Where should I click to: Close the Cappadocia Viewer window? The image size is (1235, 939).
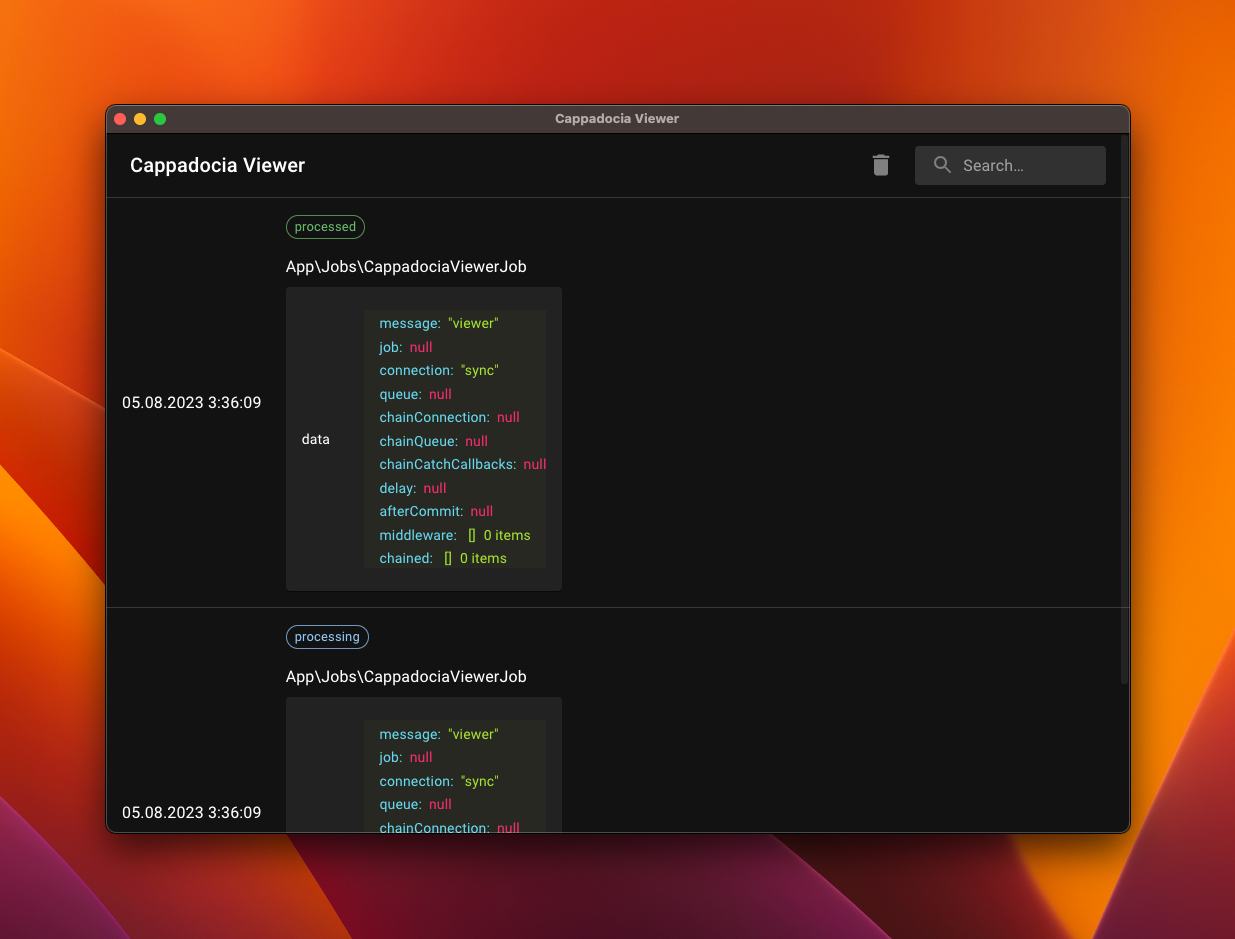click(x=120, y=119)
